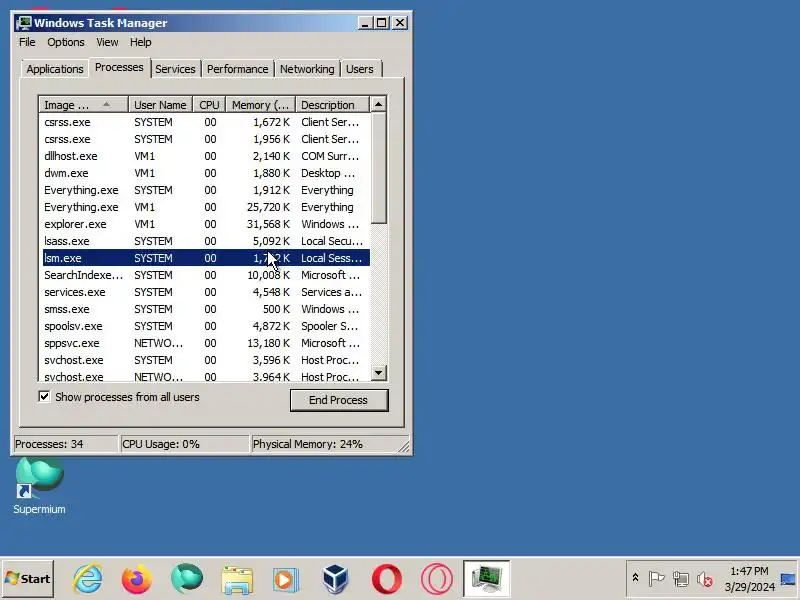800x600 pixels.
Task: Select the explorer.exe process row
Action: click(205, 224)
